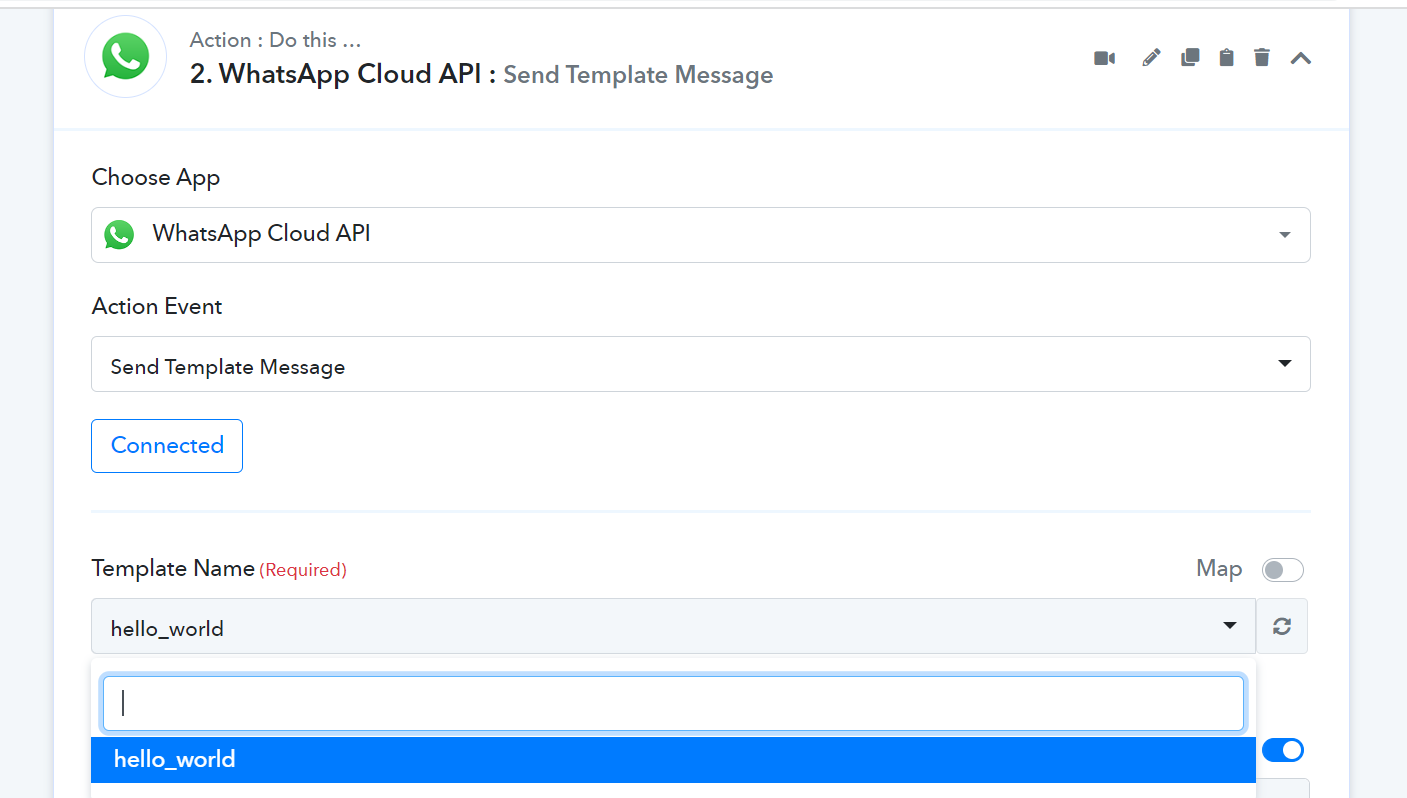Image resolution: width=1407 pixels, height=798 pixels.
Task: Open the Choose App dropdown
Action: click(700, 235)
